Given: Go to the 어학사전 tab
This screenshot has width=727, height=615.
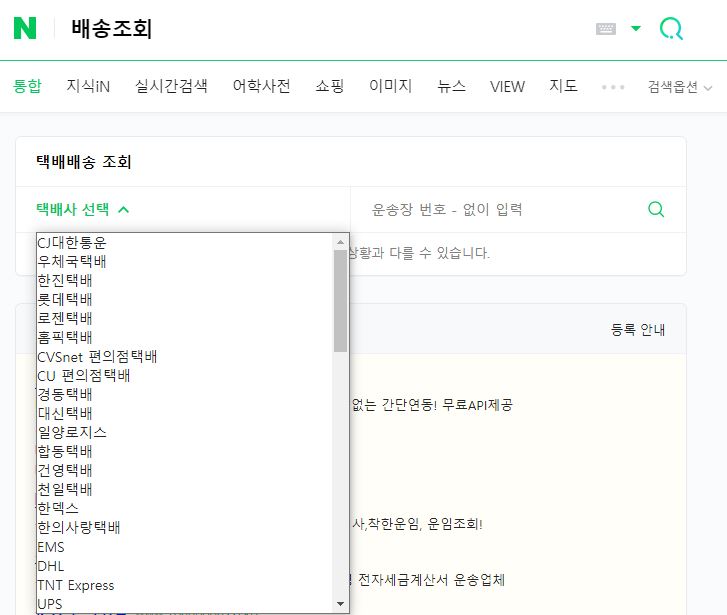Looking at the screenshot, I should 261,86.
